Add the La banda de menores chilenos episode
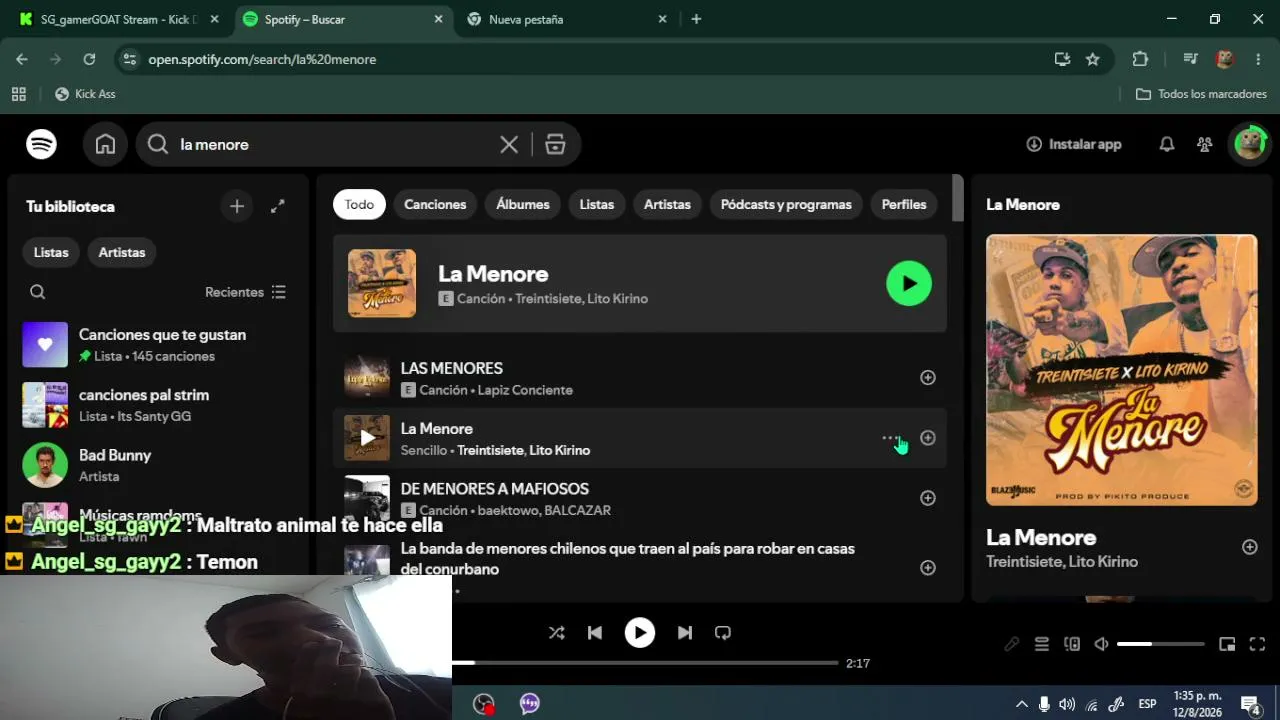The height and width of the screenshot is (720, 1280). point(928,568)
